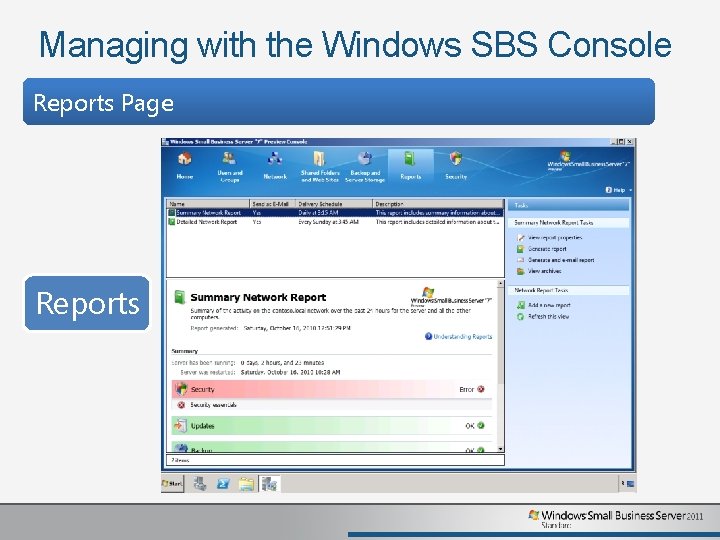720x540 pixels.
Task: Click the Detailed Network Report row icon
Action: 171,222
